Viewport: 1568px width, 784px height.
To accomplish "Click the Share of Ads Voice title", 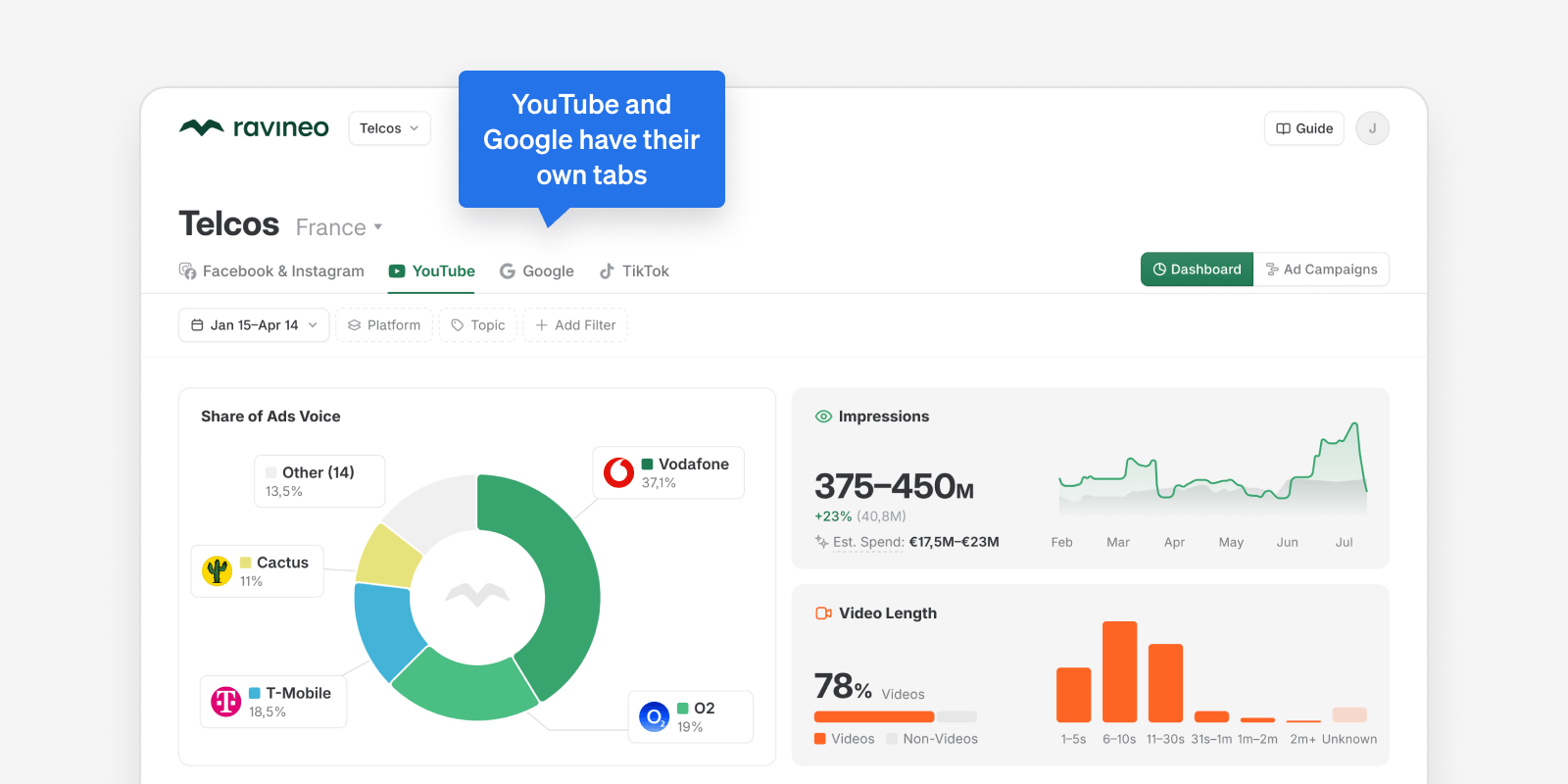I will (x=270, y=416).
